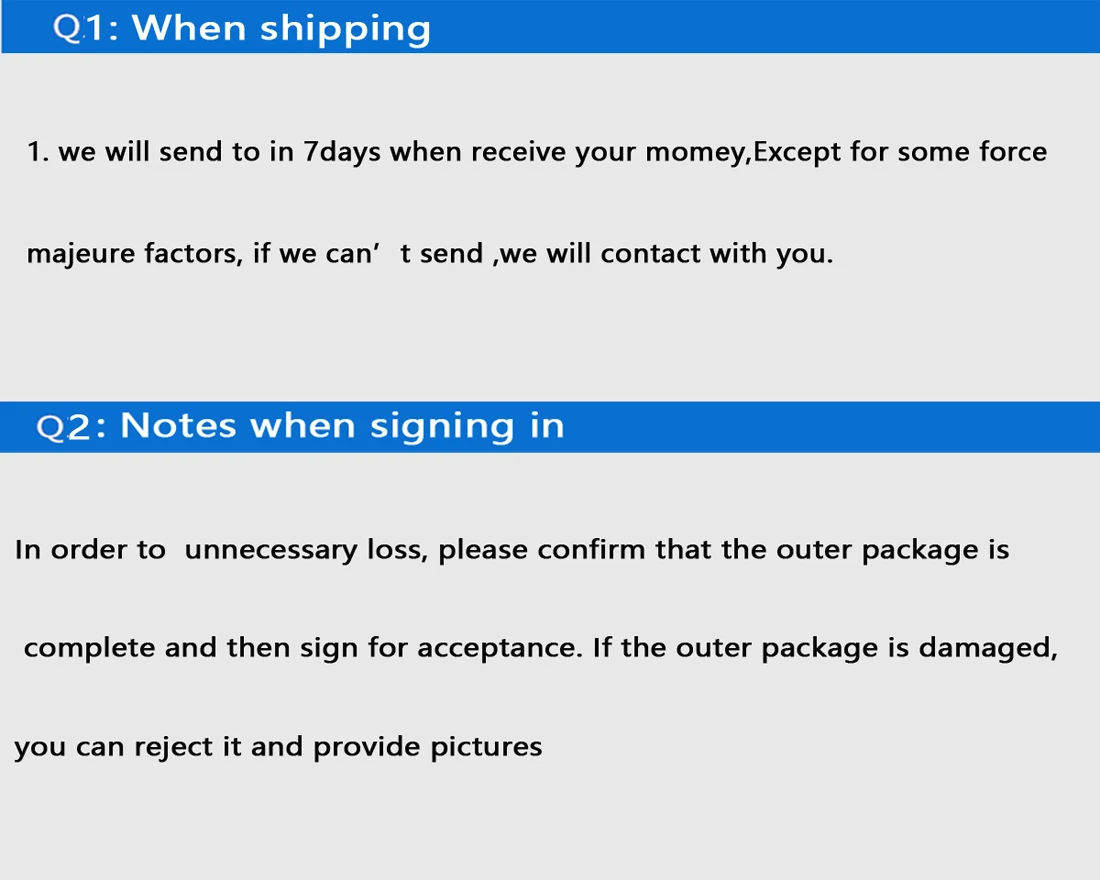Click the misspelled word 'momey'
Screen dimensions: 1100x880
coord(695,153)
